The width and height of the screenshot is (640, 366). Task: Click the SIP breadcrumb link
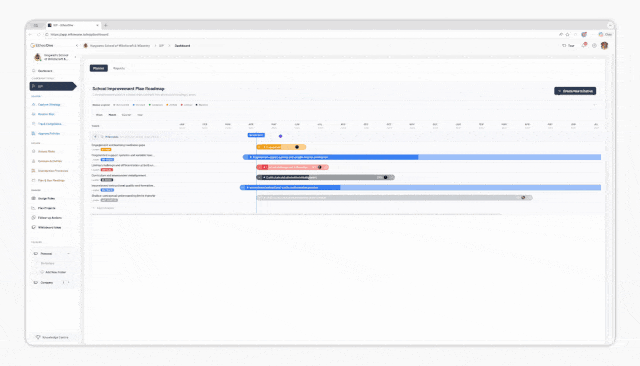(162, 46)
